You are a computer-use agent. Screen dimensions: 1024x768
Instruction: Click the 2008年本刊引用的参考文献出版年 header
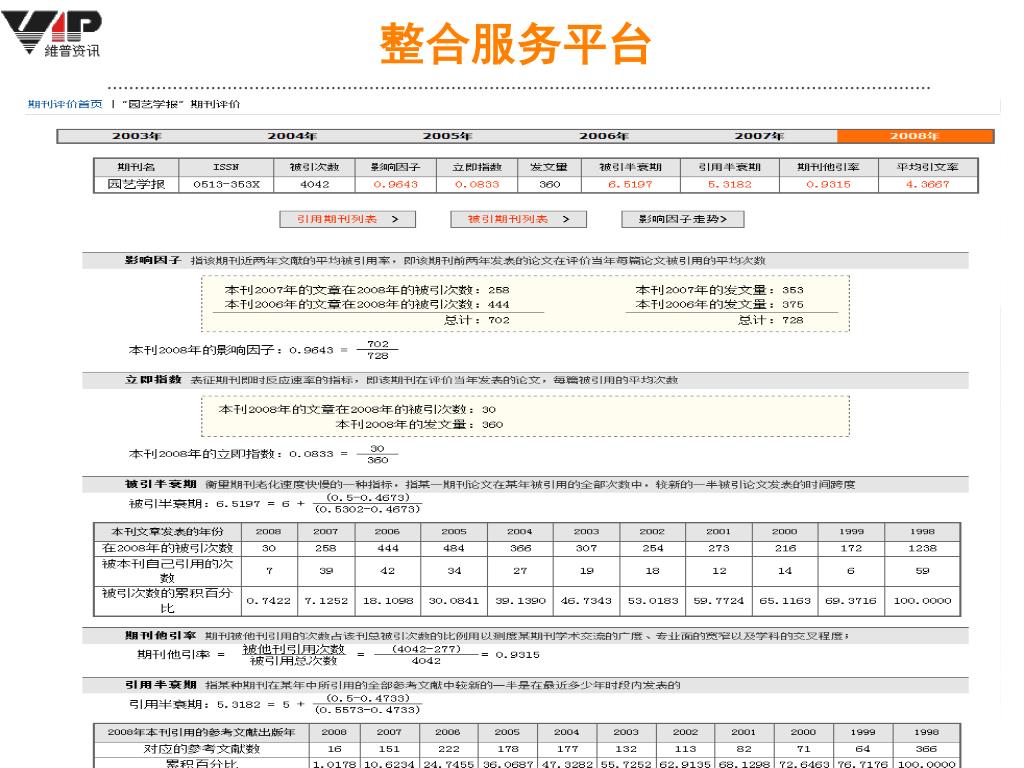coord(202,732)
